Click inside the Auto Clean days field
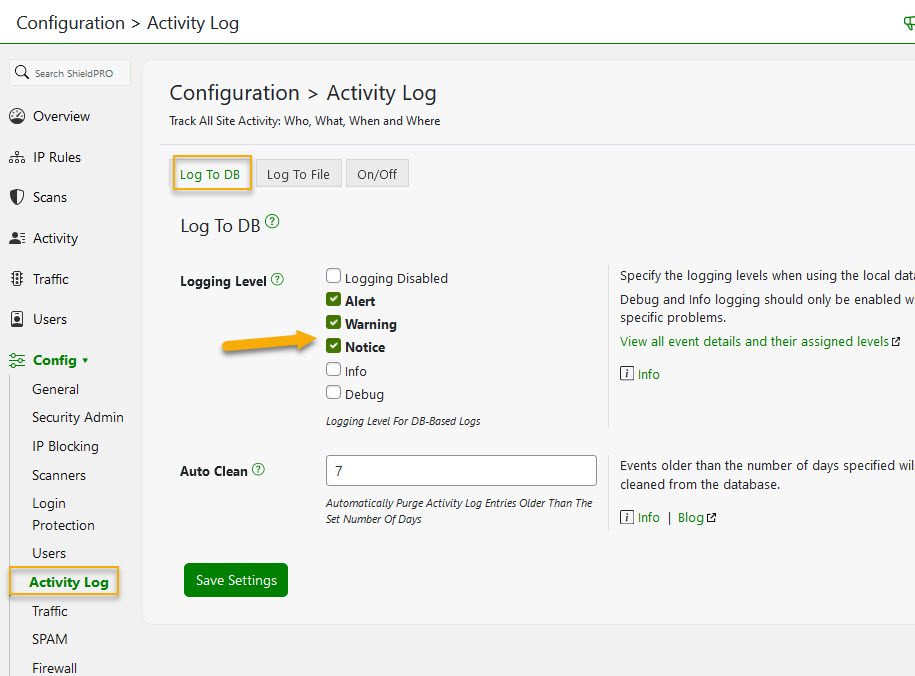 pos(461,470)
